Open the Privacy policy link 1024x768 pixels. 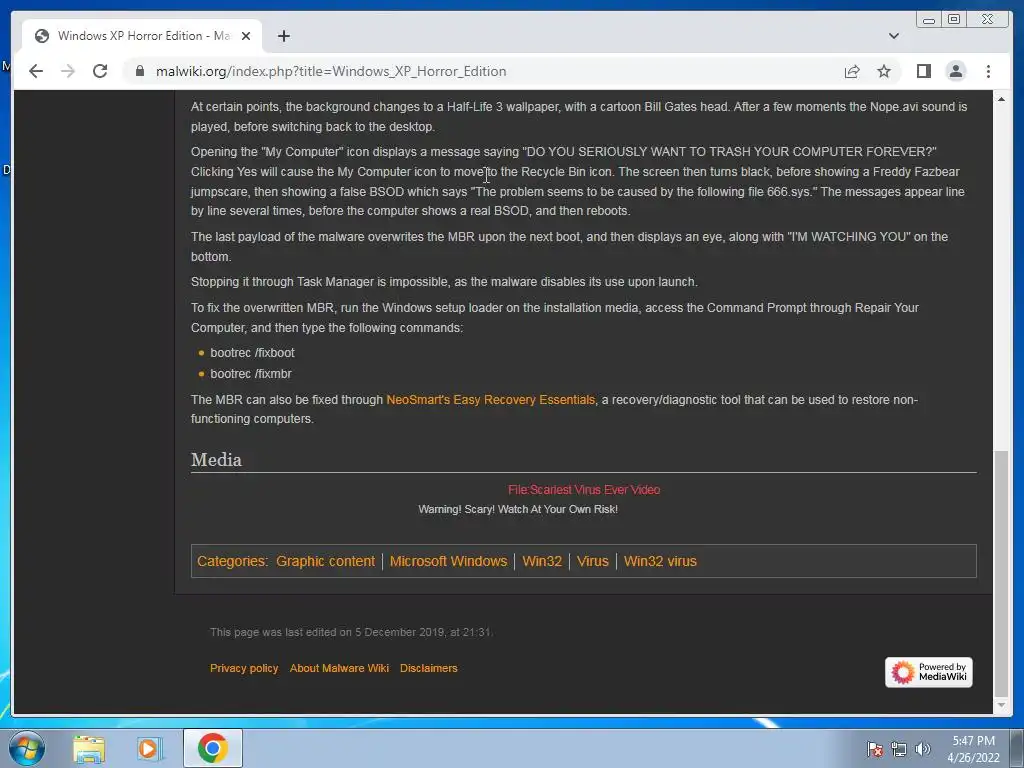point(244,668)
